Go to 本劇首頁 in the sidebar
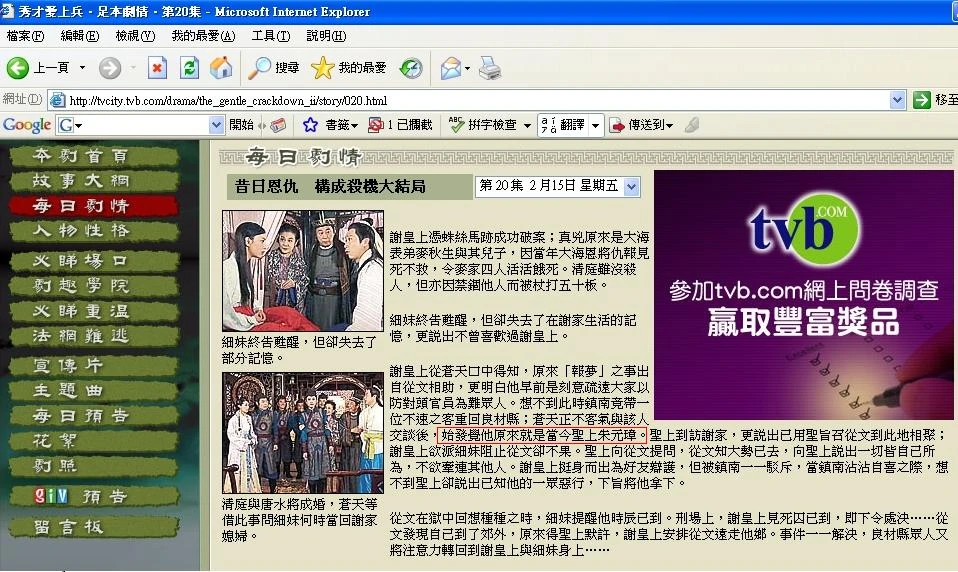 [94, 156]
